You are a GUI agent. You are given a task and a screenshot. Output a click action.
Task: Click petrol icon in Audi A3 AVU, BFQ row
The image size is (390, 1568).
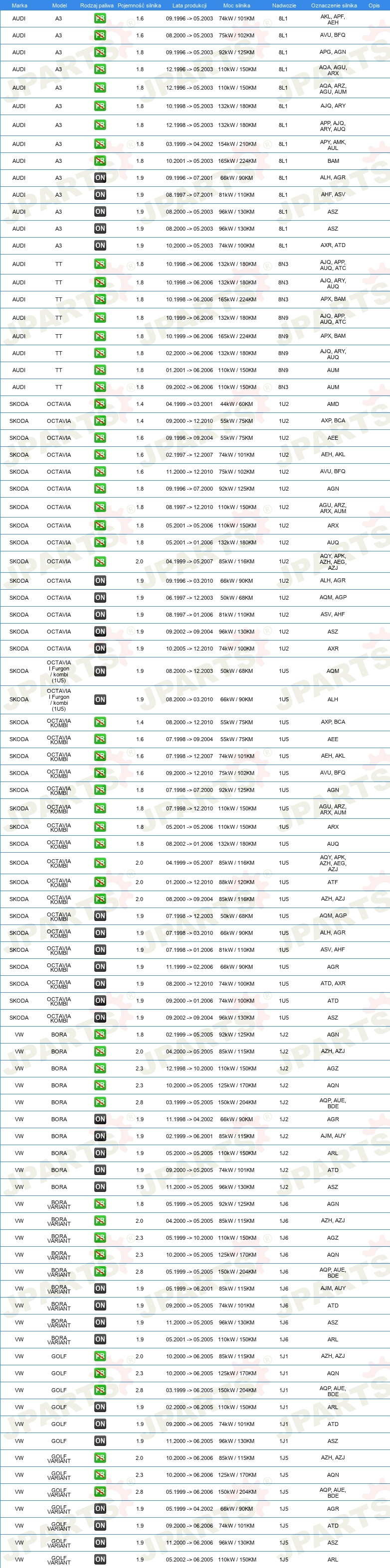click(x=100, y=35)
